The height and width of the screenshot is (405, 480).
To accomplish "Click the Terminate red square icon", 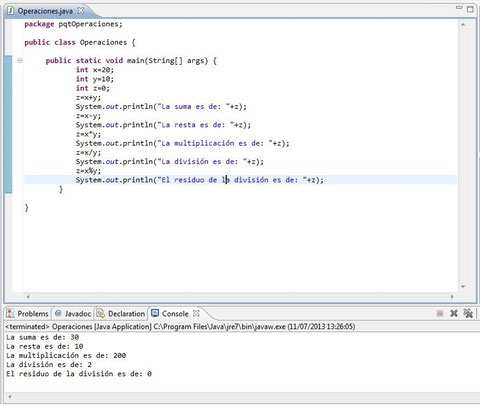I will coord(440,313).
